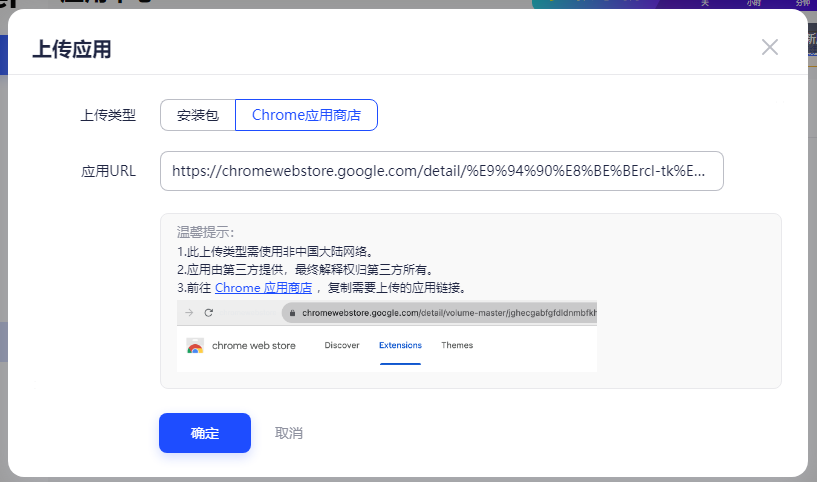817x482 pixels.
Task: Click the 应用URL field label
Action: tap(108, 171)
